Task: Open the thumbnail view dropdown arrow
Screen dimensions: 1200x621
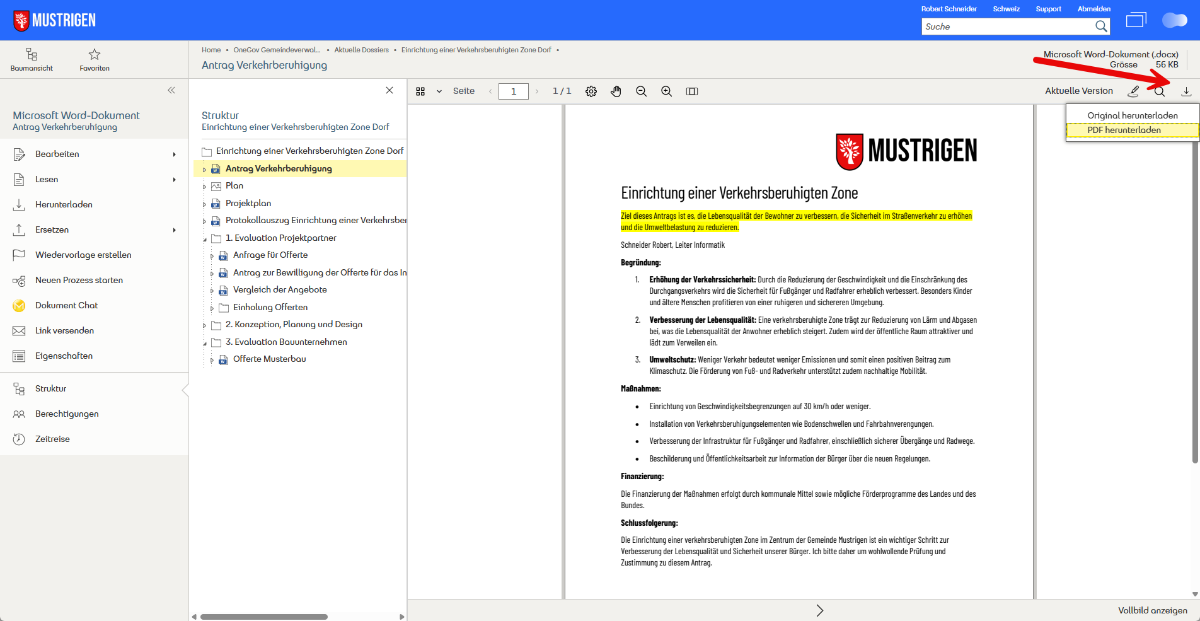Action: [x=438, y=91]
